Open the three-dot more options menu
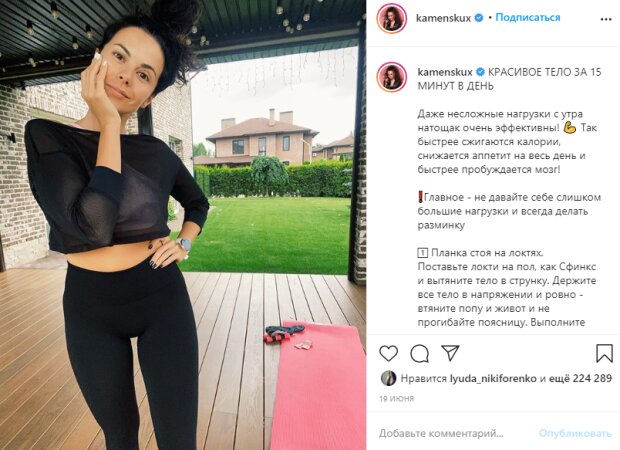This screenshot has width=620, height=450. [x=606, y=19]
